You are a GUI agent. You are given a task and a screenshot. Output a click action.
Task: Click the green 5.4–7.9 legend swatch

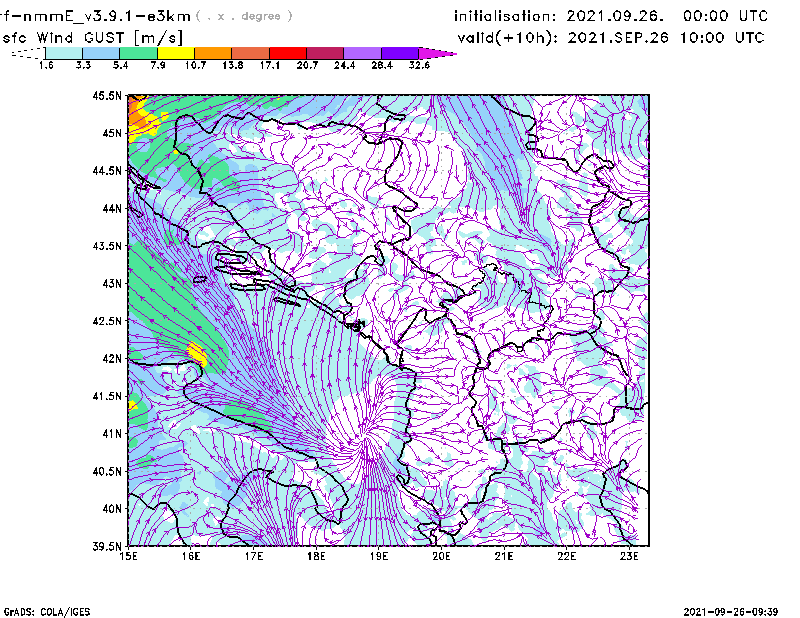click(138, 53)
